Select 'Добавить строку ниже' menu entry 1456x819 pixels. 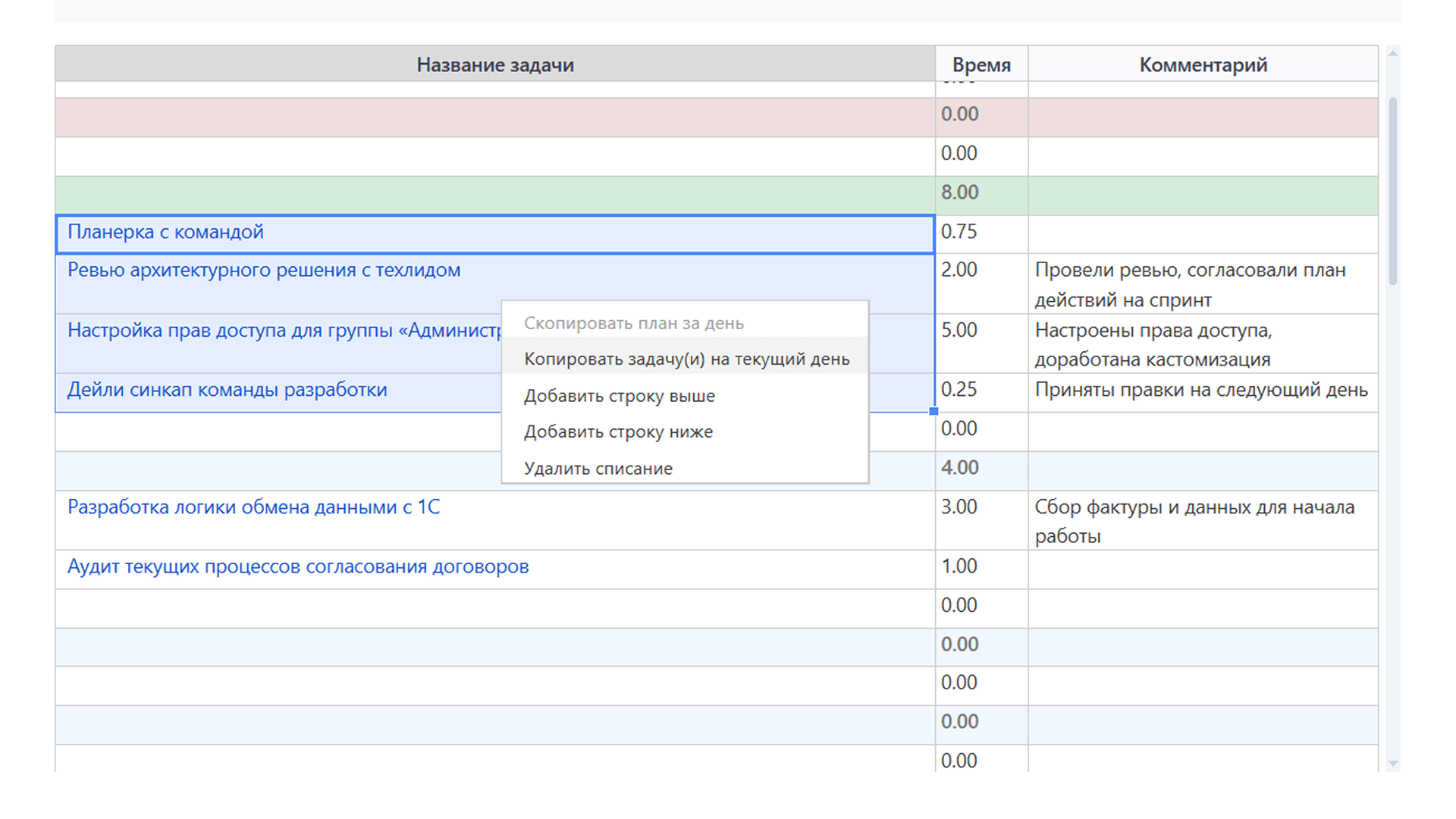(618, 431)
